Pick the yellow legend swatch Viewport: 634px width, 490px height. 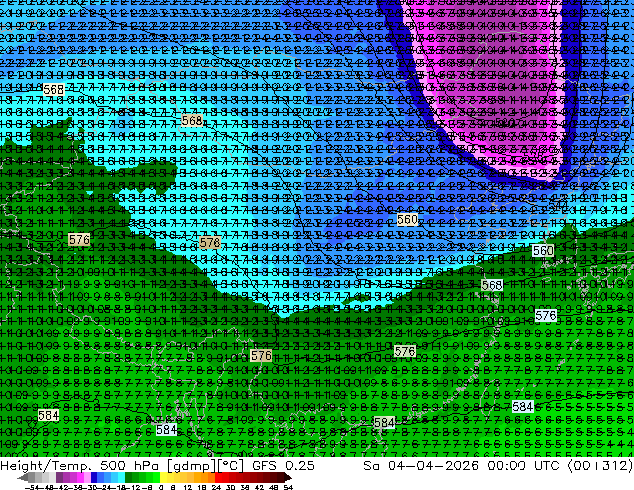pyautogui.click(x=163, y=477)
